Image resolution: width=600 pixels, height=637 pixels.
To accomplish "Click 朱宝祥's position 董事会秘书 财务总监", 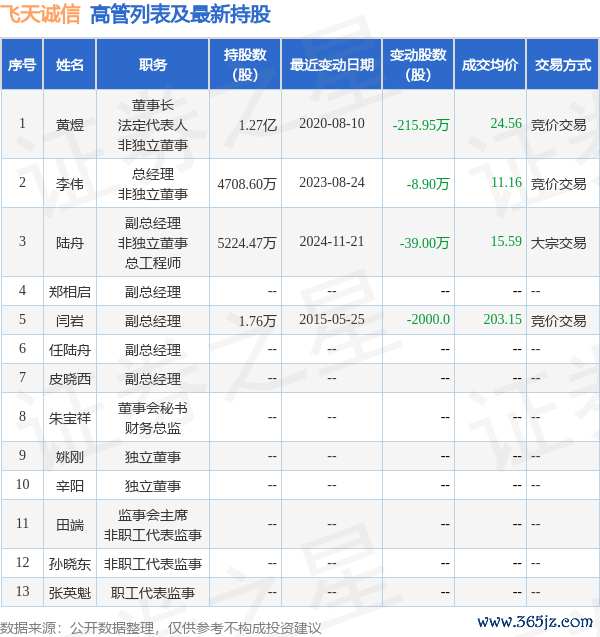I will coord(153,418).
